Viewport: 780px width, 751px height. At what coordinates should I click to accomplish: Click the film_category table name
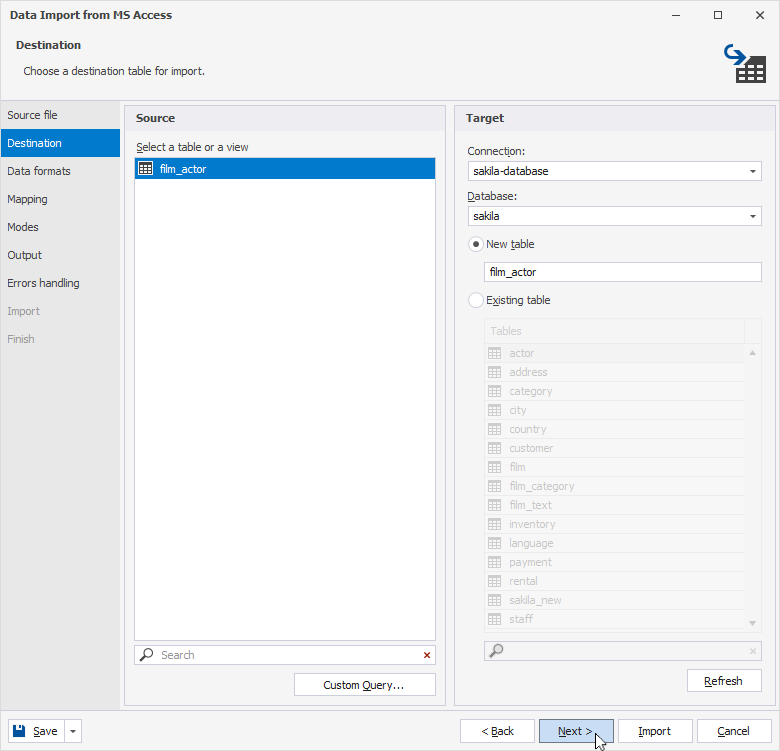click(x=542, y=486)
